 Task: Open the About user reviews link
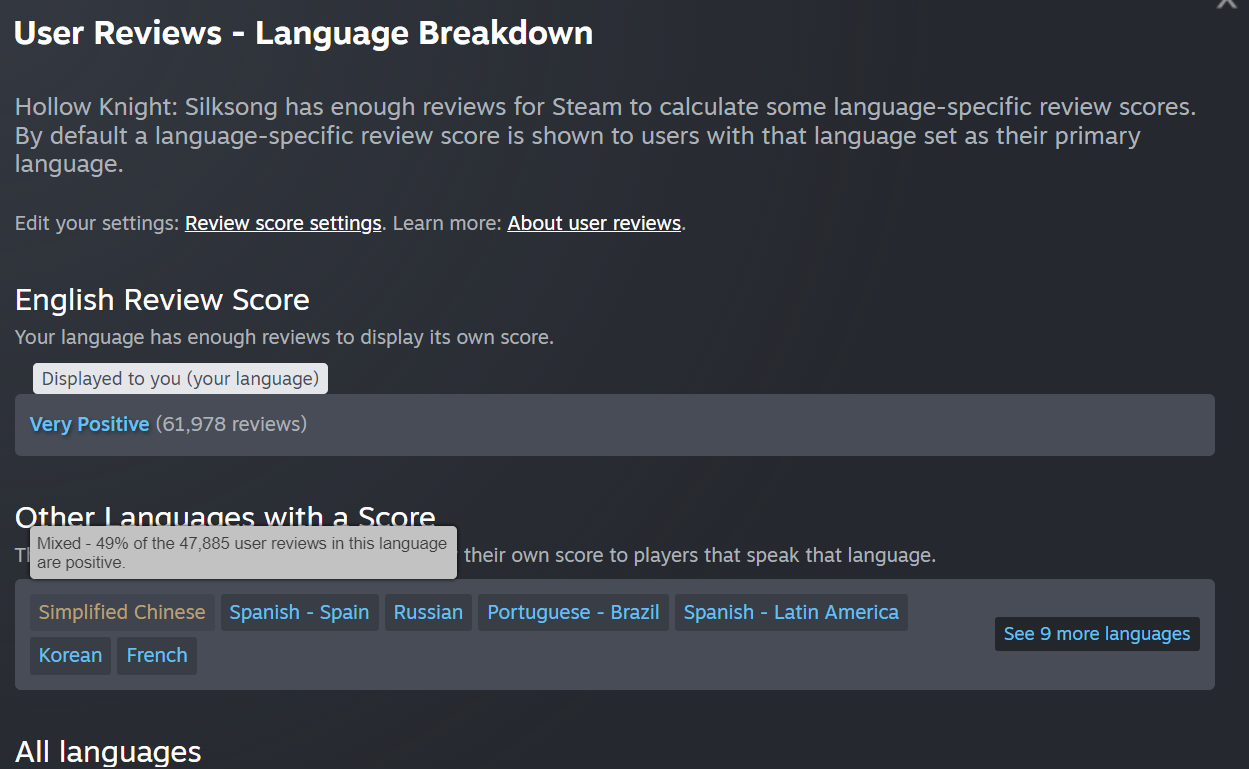[x=594, y=223]
